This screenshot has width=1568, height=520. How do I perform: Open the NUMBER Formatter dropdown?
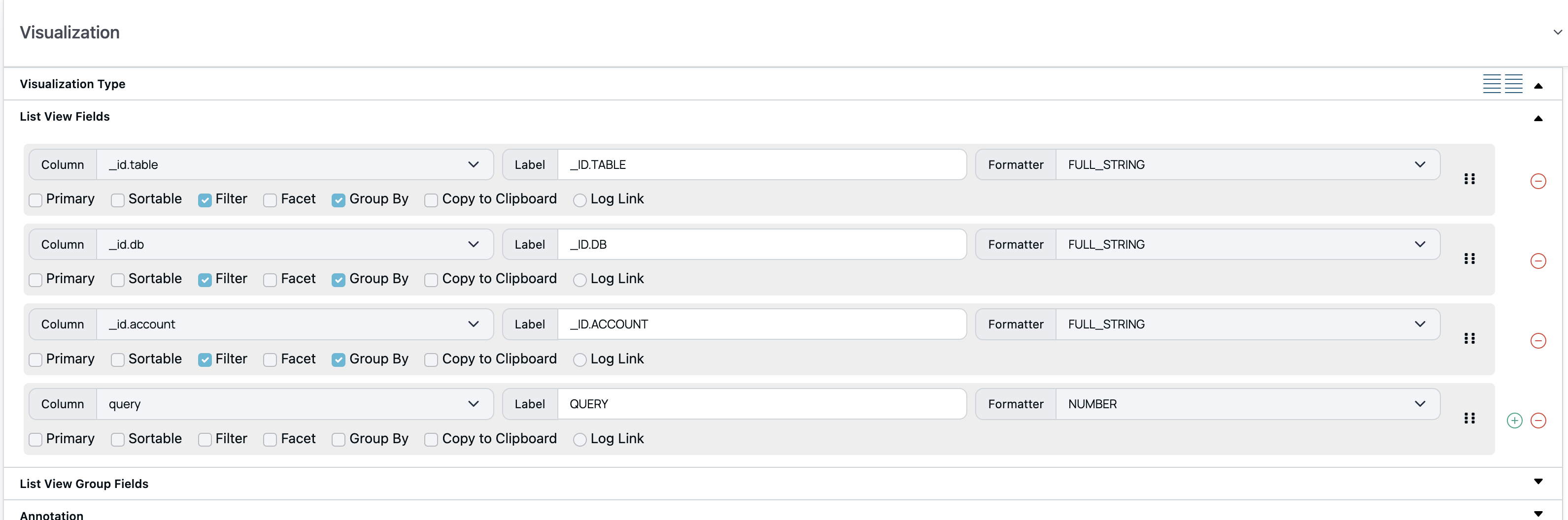coord(1247,404)
